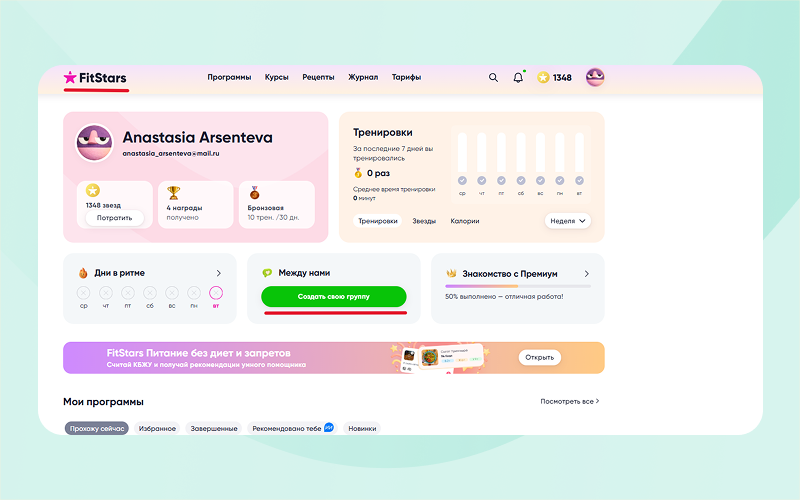The width and height of the screenshot is (800, 500).
Task: Open the Неделя period dropdown
Action: pos(567,221)
